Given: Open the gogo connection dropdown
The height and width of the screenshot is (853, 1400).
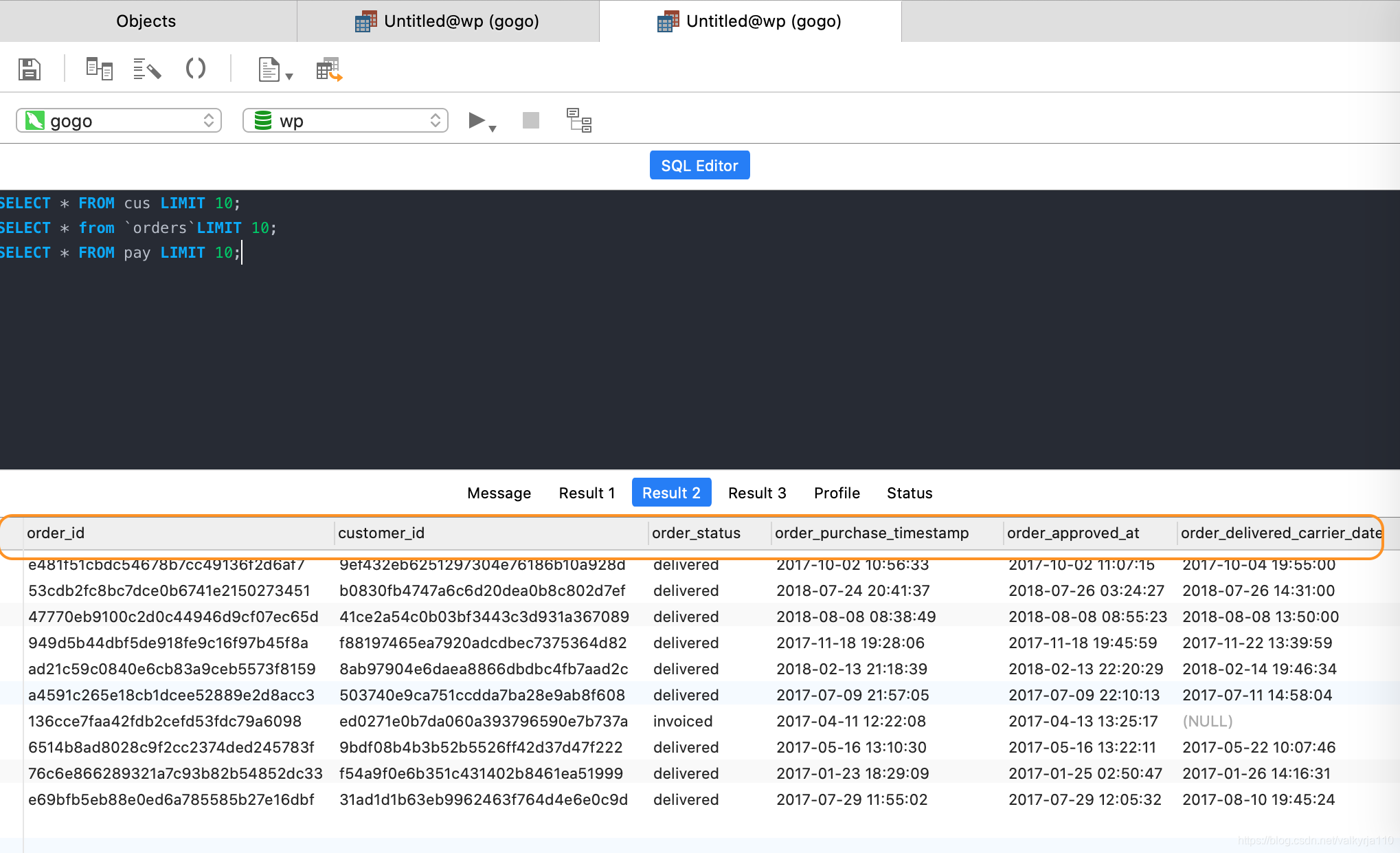Looking at the screenshot, I should pyautogui.click(x=119, y=120).
